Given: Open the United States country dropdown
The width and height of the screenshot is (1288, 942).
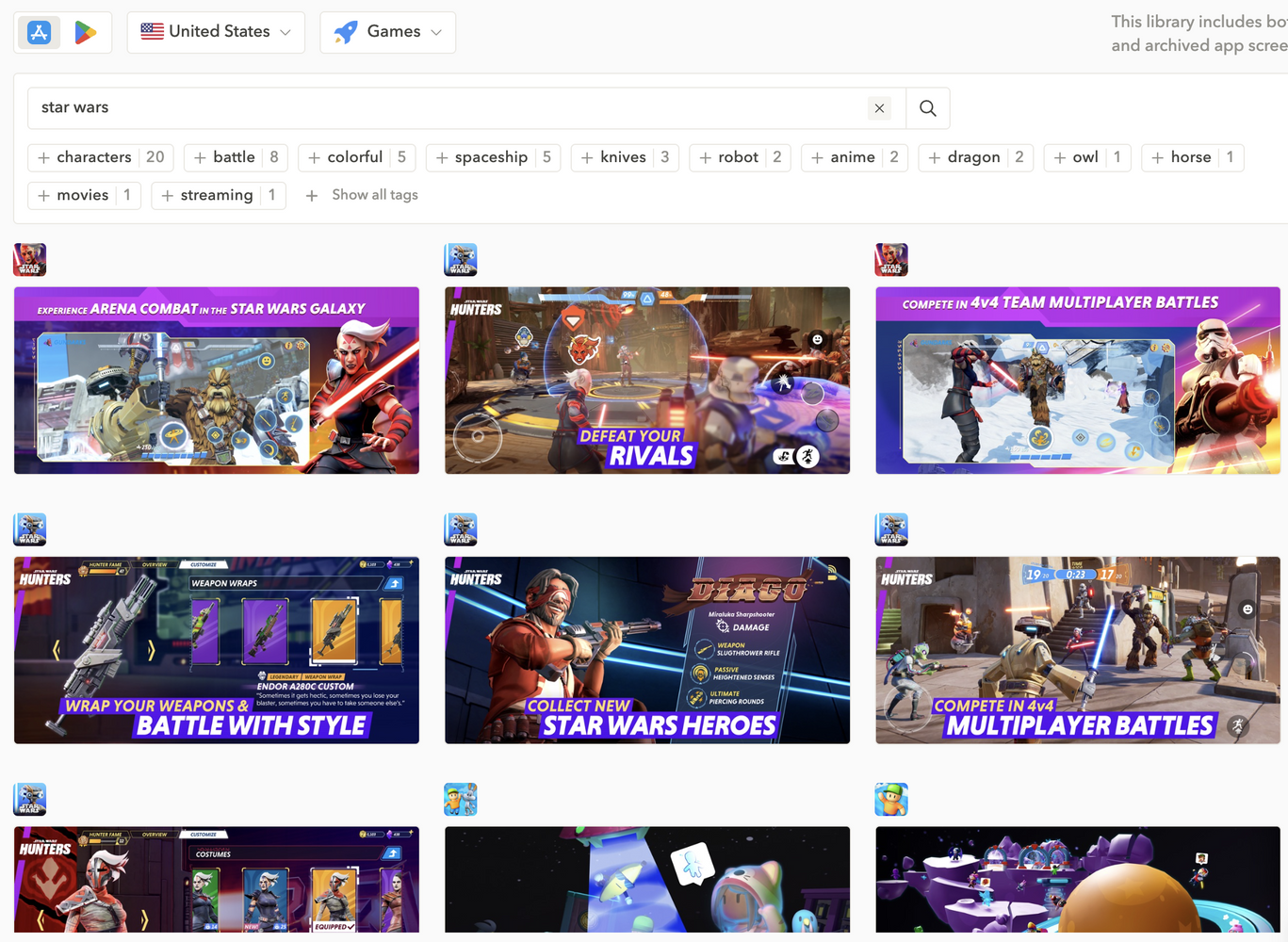Looking at the screenshot, I should pyautogui.click(x=216, y=32).
